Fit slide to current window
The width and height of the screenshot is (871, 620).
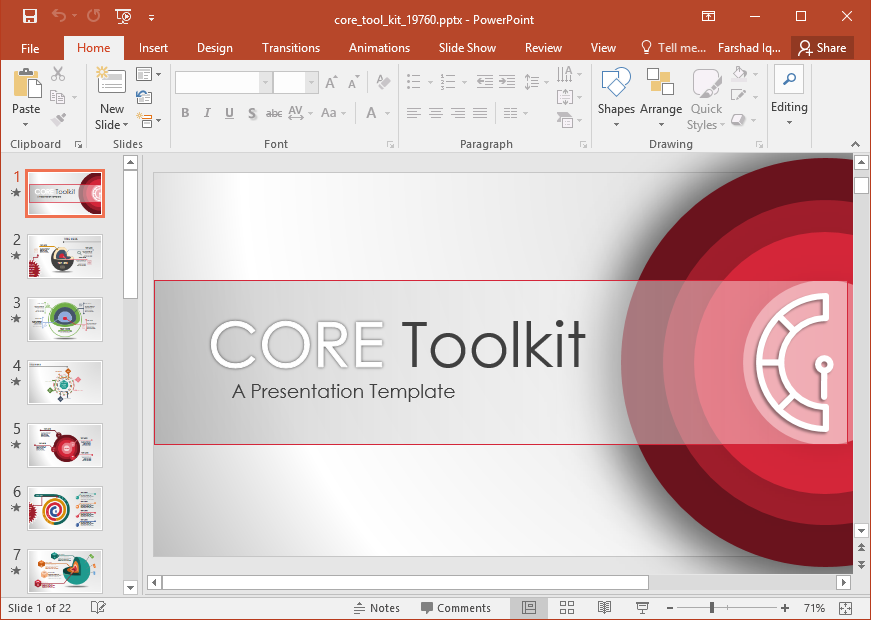coord(845,608)
